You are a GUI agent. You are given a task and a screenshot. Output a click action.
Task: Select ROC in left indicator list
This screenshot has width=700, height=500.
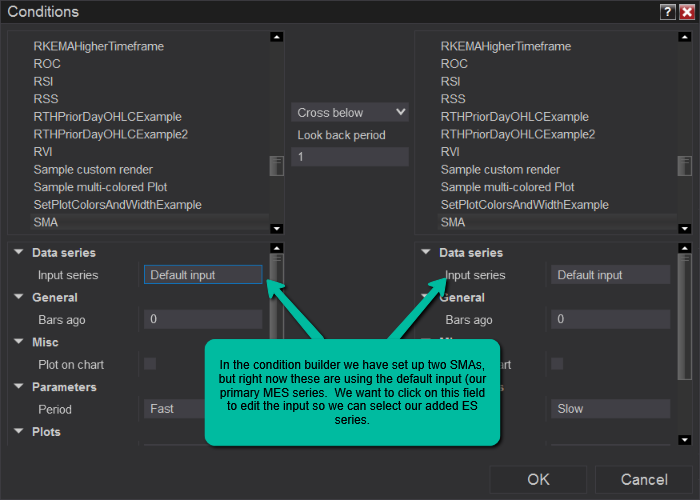pyautogui.click(x=47, y=64)
